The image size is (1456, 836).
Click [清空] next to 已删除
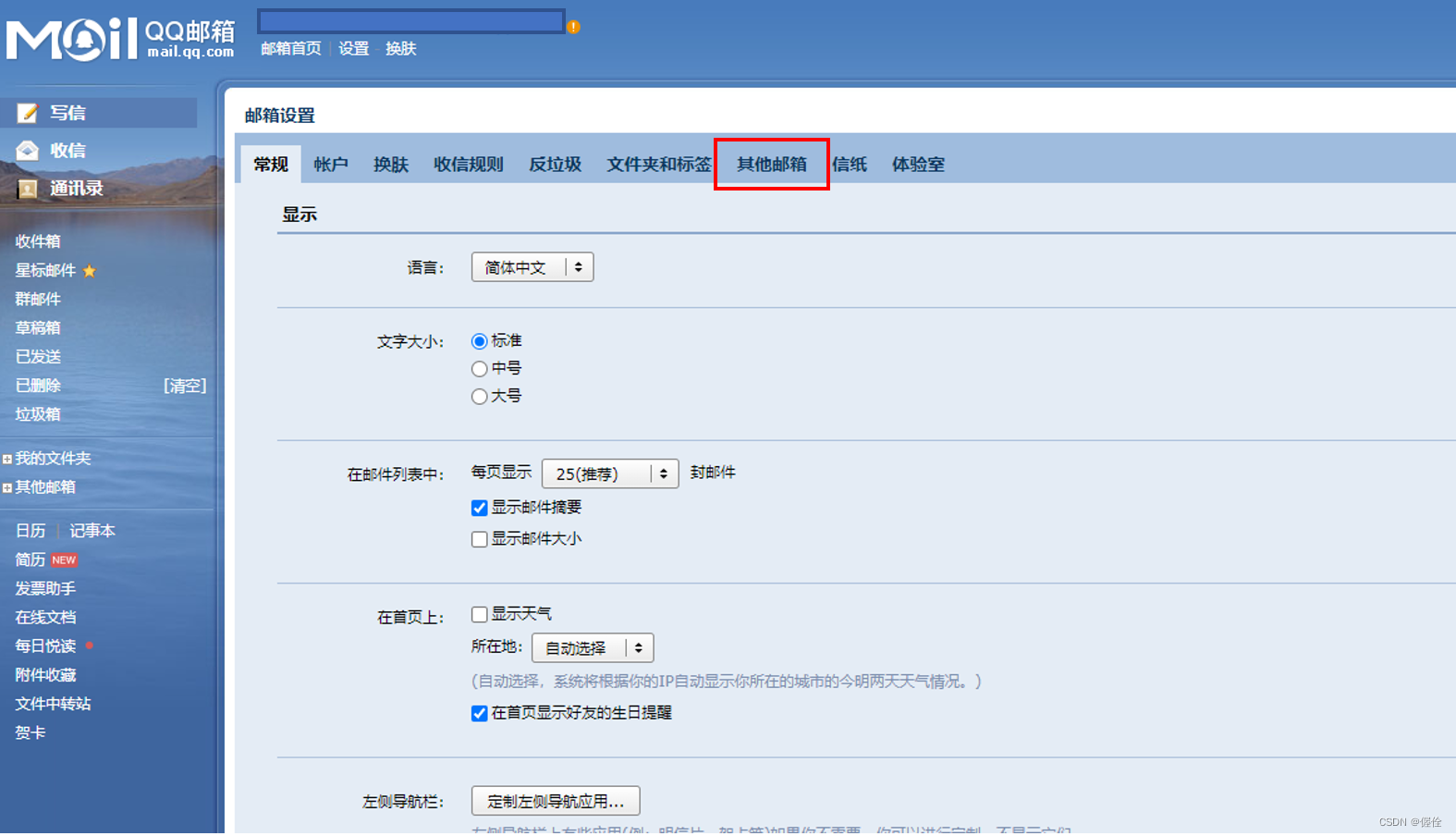pyautogui.click(x=185, y=386)
